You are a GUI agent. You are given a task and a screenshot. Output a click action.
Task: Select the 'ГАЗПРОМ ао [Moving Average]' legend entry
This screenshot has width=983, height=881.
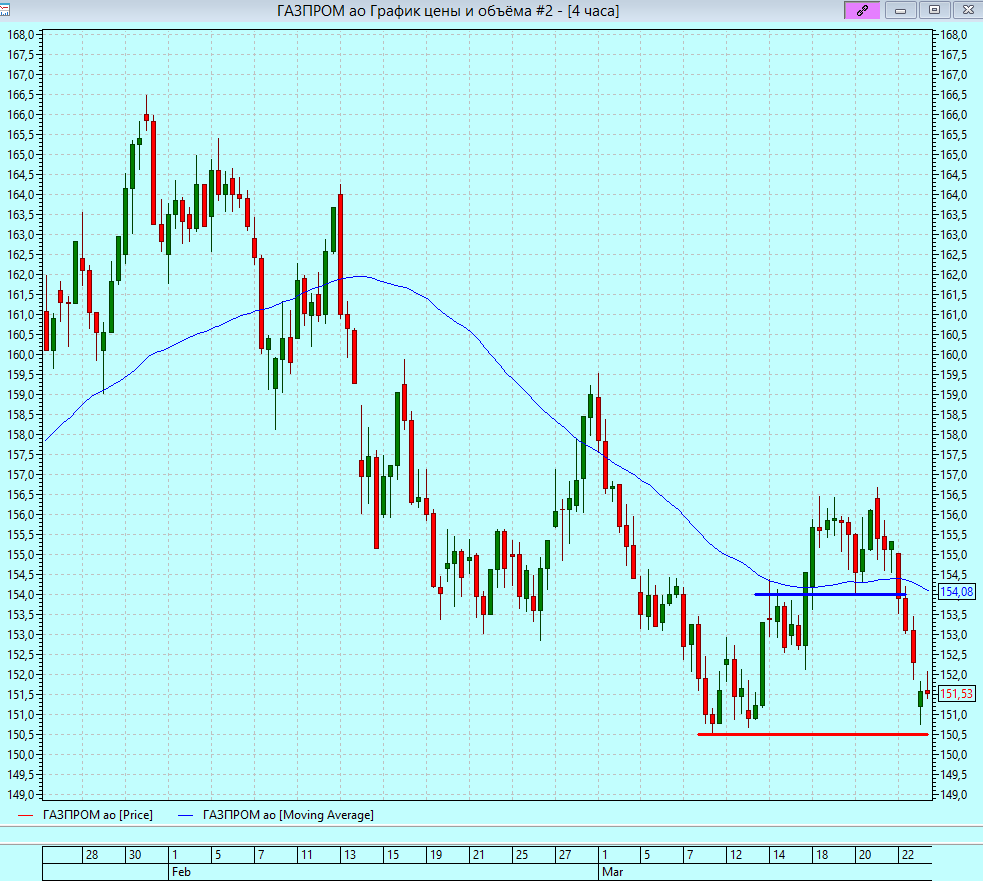(x=288, y=815)
